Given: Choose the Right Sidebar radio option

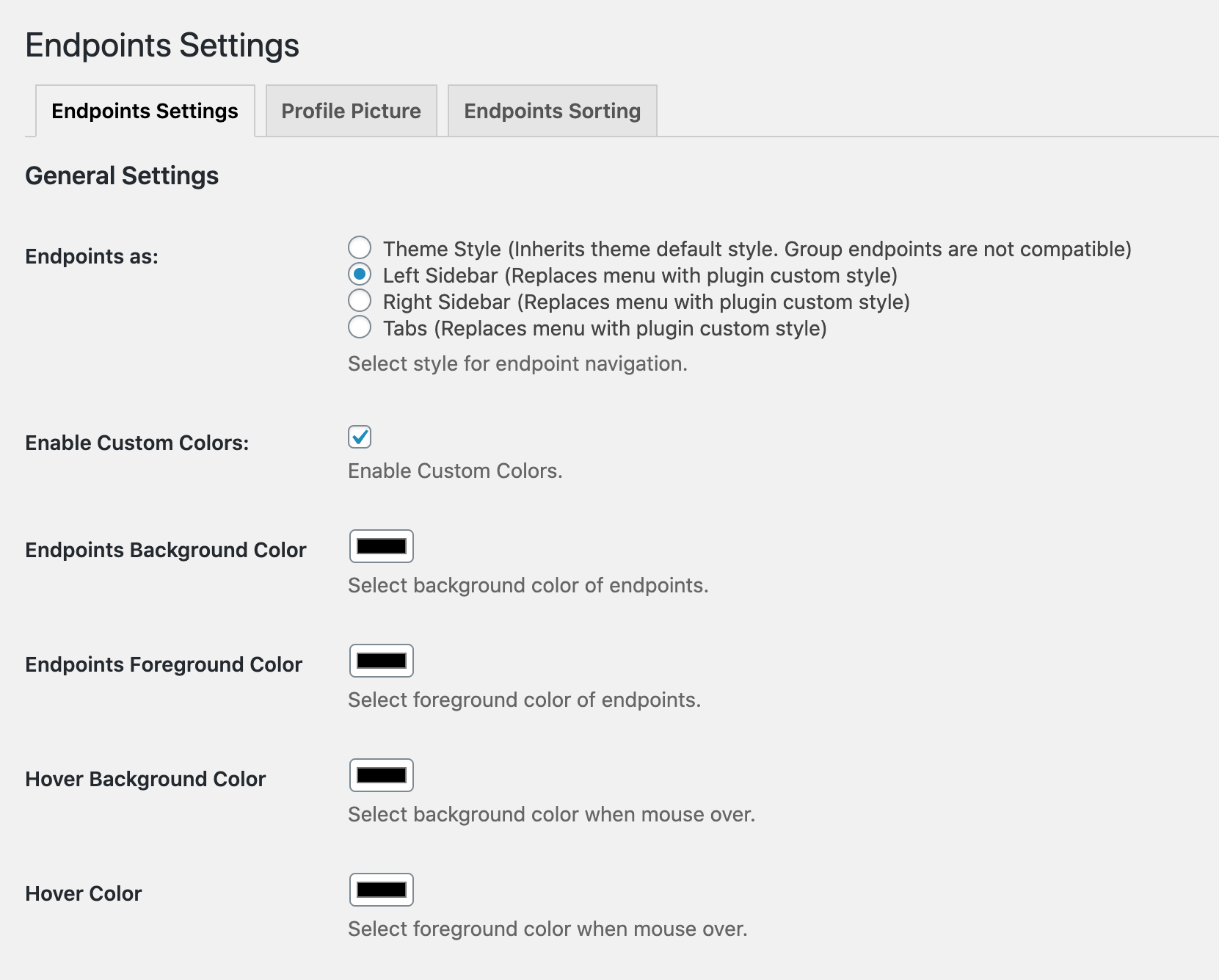Looking at the screenshot, I should coord(360,301).
